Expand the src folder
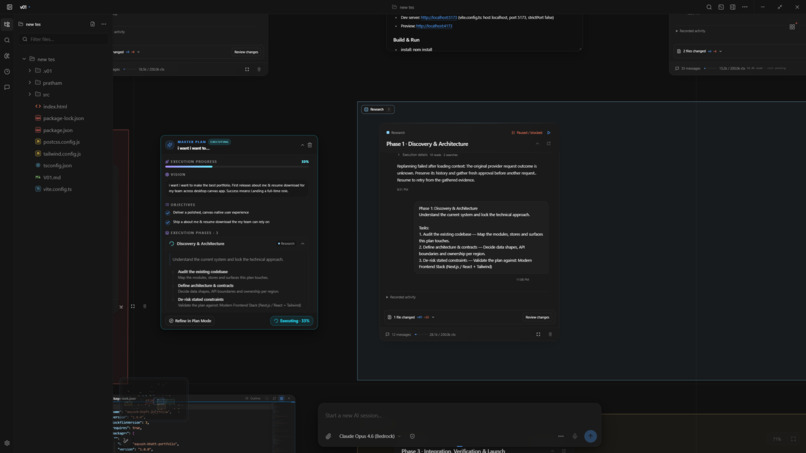 pyautogui.click(x=30, y=95)
